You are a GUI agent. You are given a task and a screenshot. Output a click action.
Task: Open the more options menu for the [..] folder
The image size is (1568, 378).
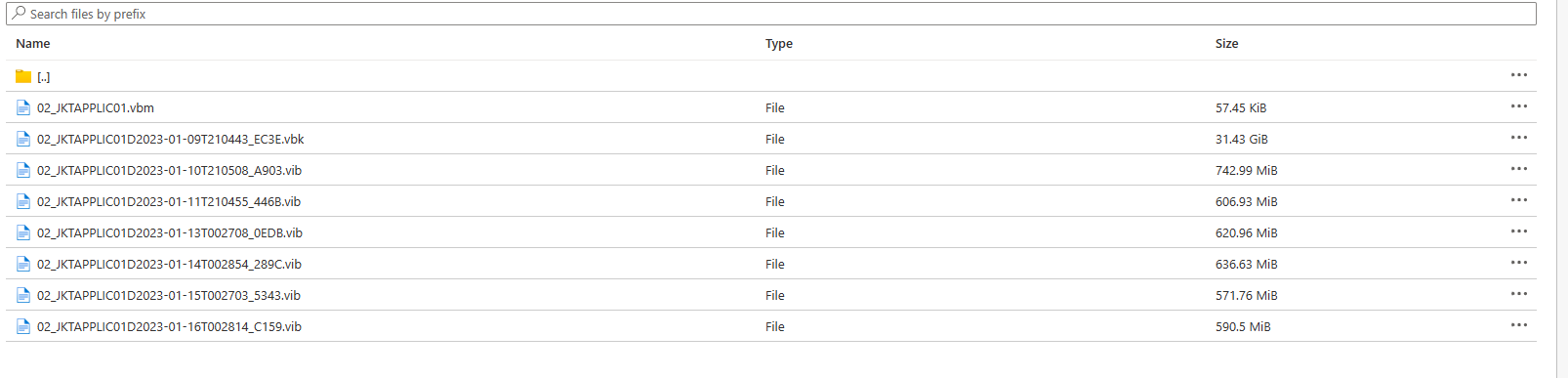click(1518, 75)
